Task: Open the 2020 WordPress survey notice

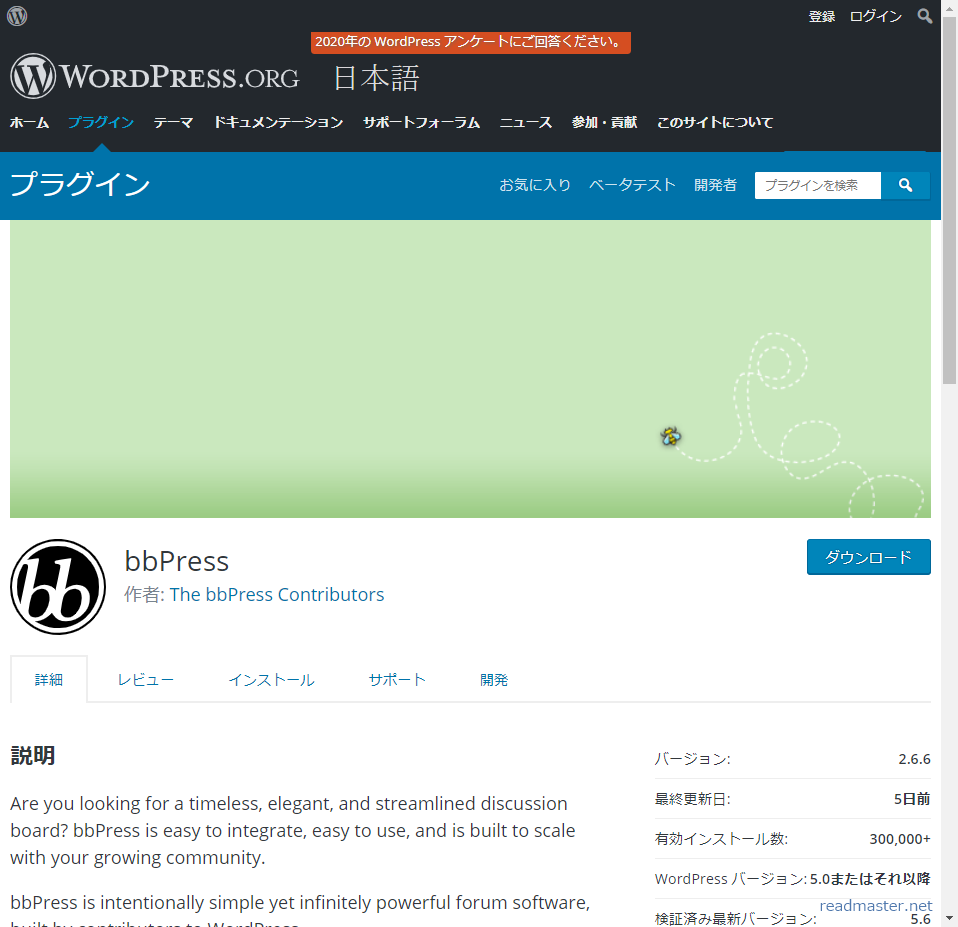Action: pyautogui.click(x=470, y=42)
